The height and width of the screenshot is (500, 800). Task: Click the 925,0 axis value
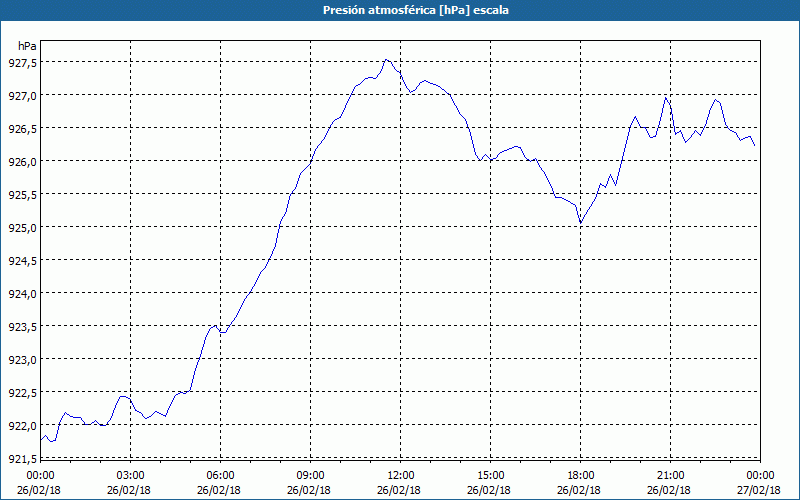coord(22,227)
